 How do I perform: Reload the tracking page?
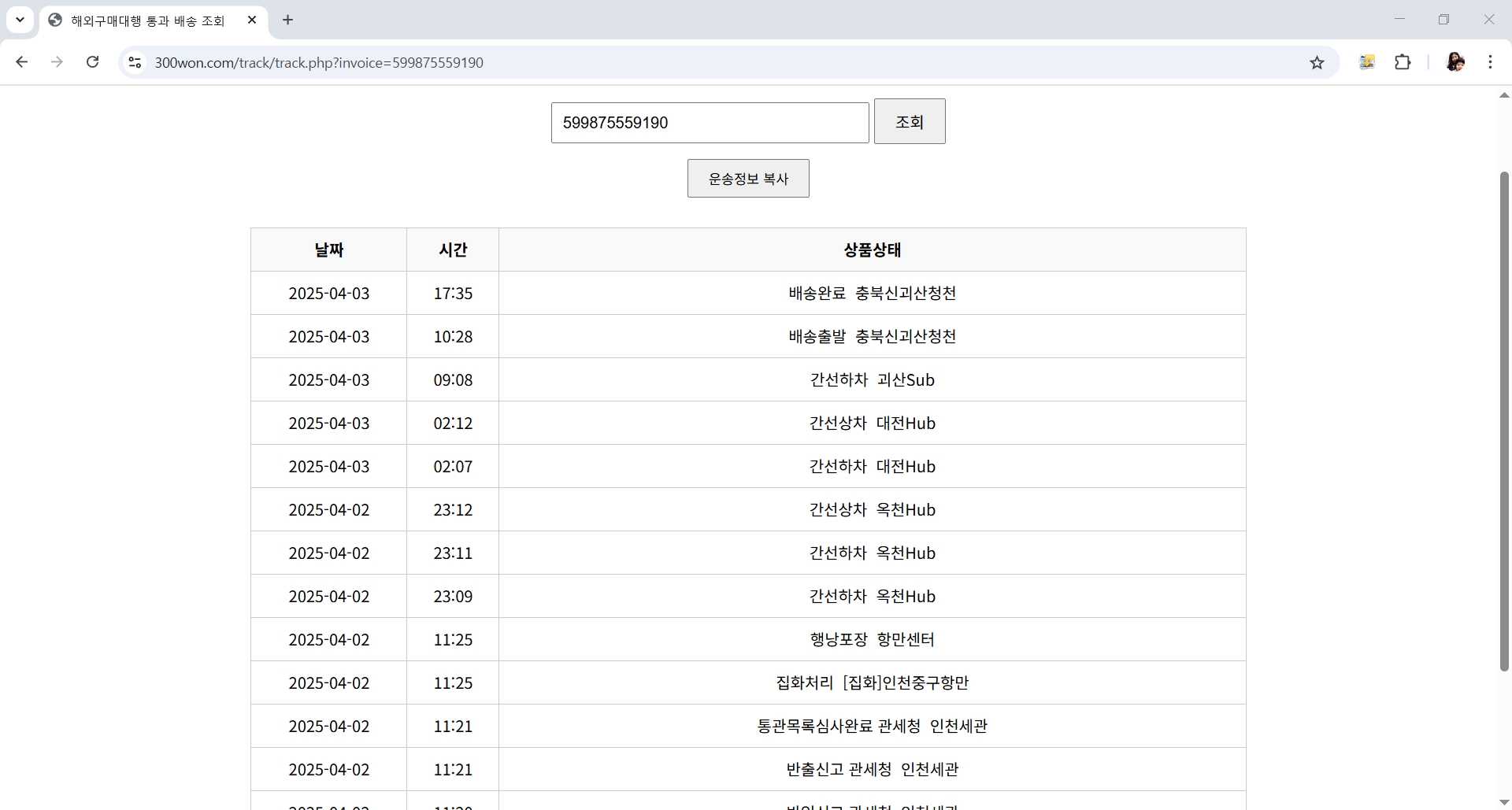click(x=92, y=62)
